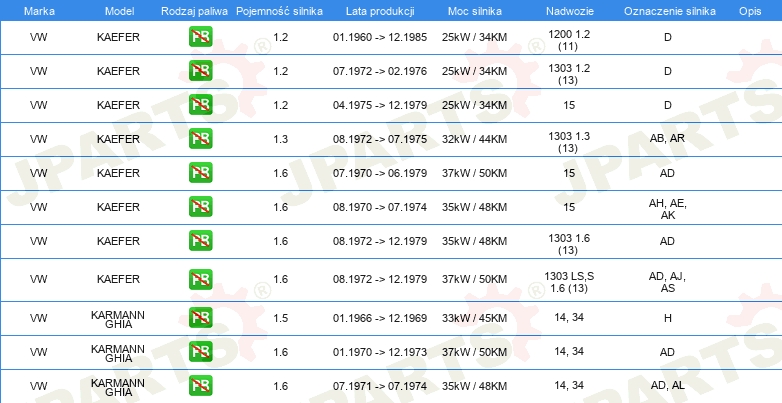Click the Opis column header
This screenshot has width=782, height=403.
click(750, 11)
